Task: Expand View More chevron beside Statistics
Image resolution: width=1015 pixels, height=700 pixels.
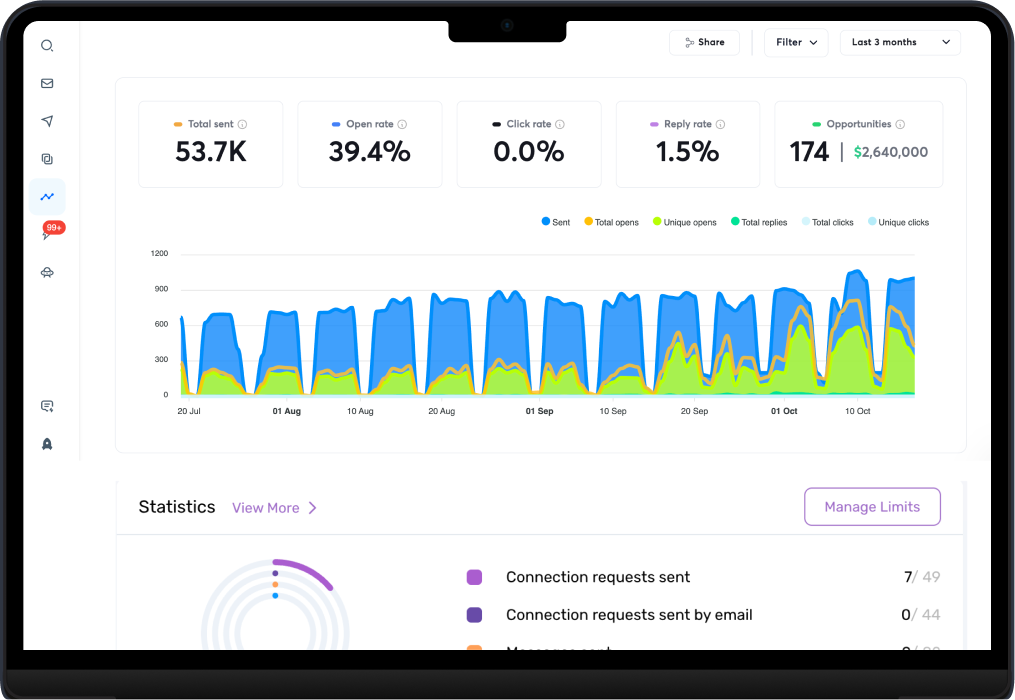Action: [312, 508]
